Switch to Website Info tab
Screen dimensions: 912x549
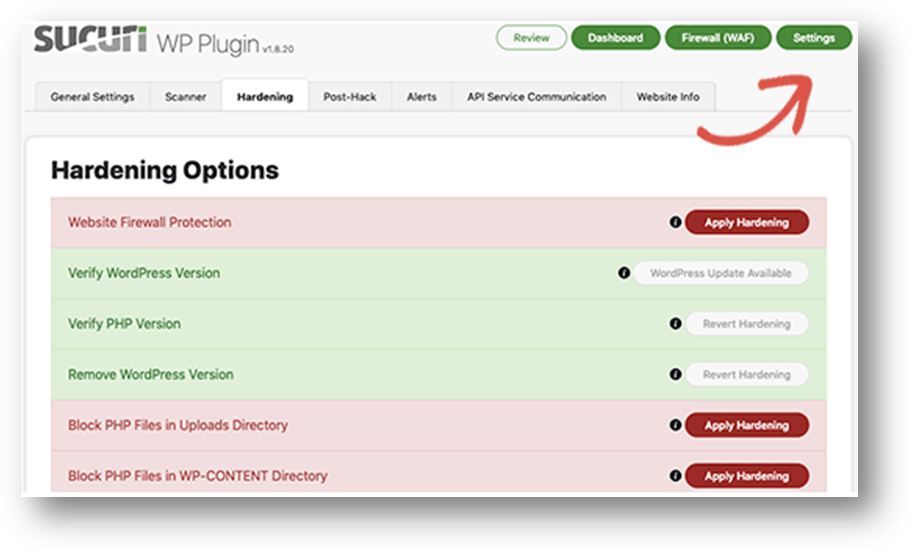pyautogui.click(x=668, y=97)
